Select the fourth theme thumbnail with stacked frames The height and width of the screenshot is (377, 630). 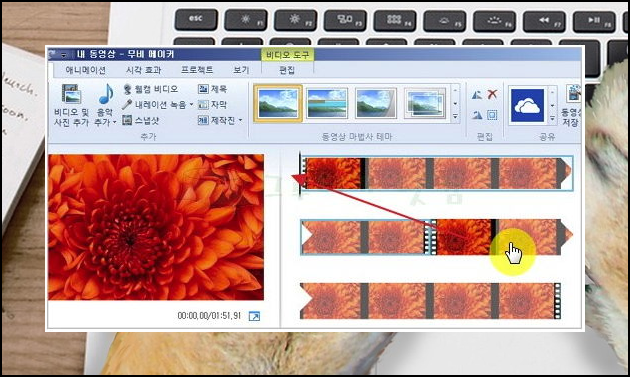tap(425, 103)
